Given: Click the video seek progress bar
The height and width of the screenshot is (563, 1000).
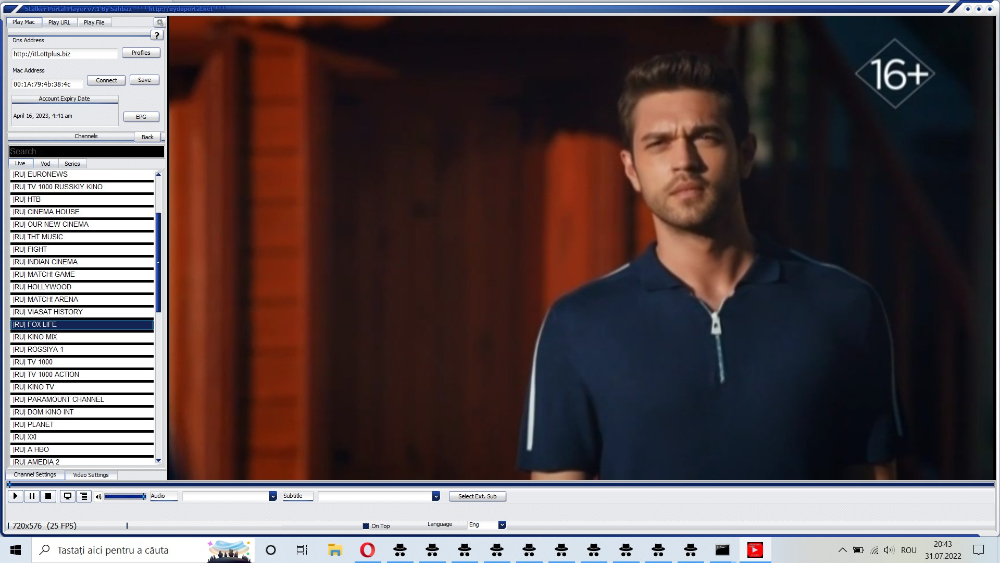Looking at the screenshot, I should point(501,485).
